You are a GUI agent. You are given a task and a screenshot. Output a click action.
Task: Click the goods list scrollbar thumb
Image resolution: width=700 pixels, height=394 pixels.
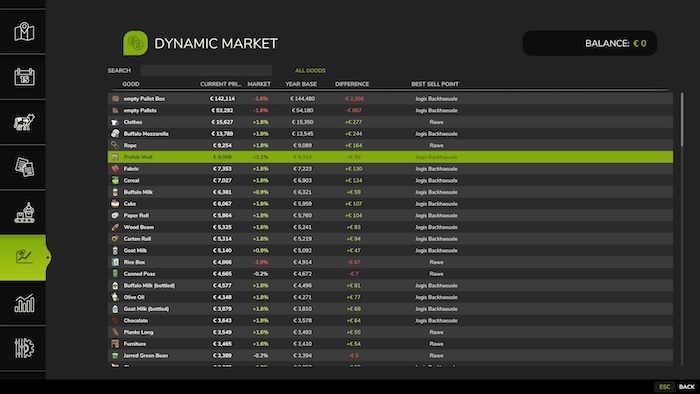(x=682, y=119)
